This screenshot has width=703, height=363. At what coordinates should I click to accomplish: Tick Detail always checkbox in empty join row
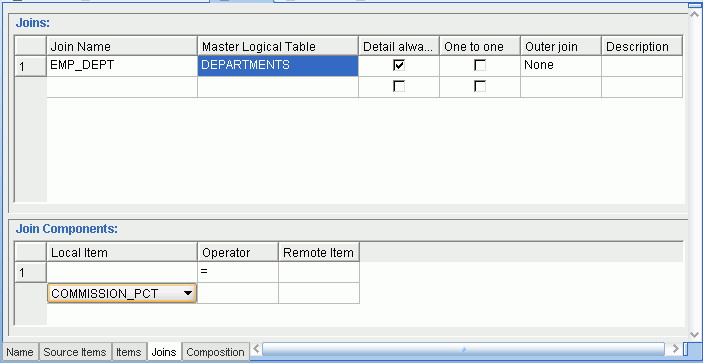pos(399,86)
